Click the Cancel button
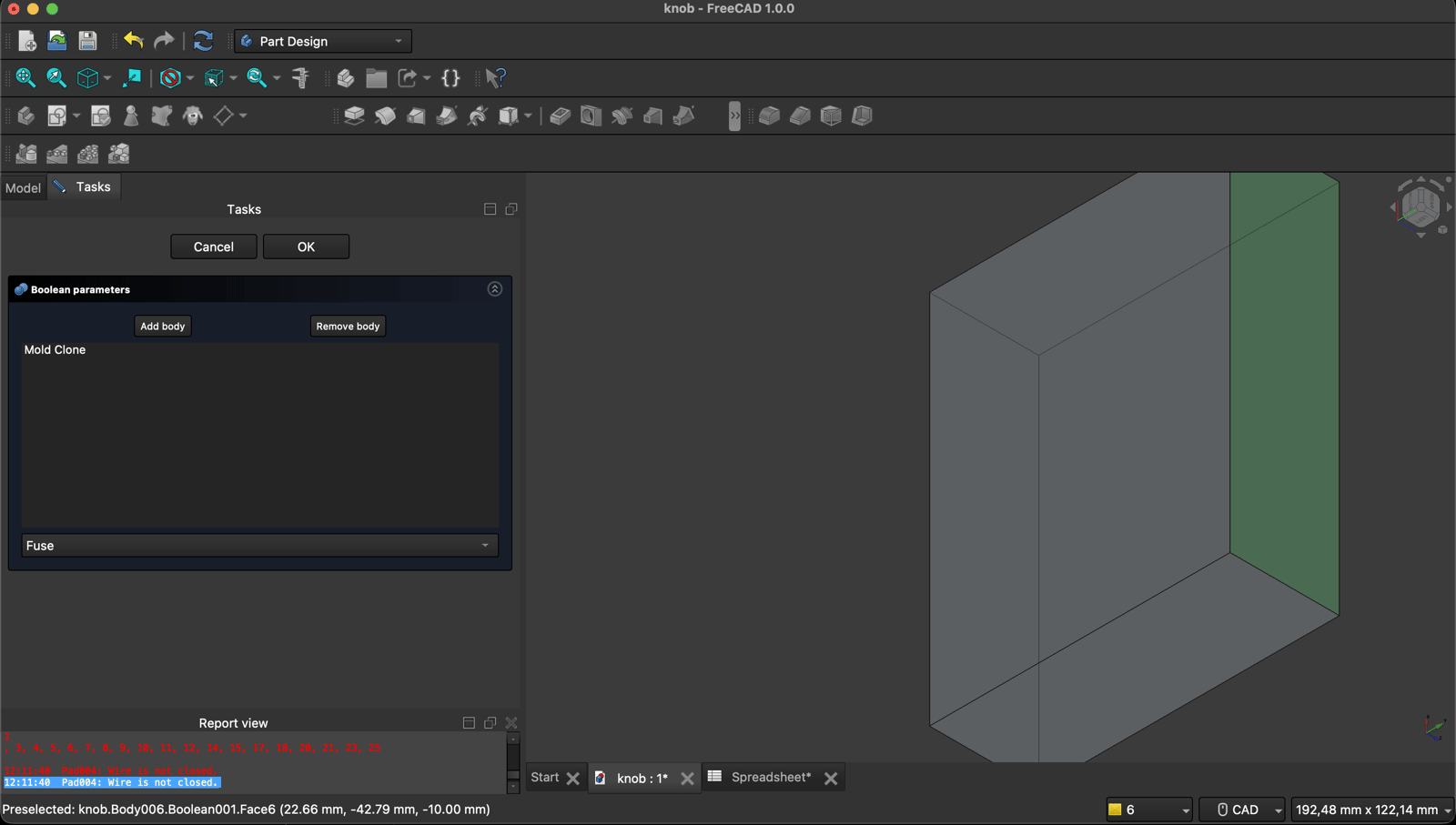The height and width of the screenshot is (825, 1456). [214, 246]
